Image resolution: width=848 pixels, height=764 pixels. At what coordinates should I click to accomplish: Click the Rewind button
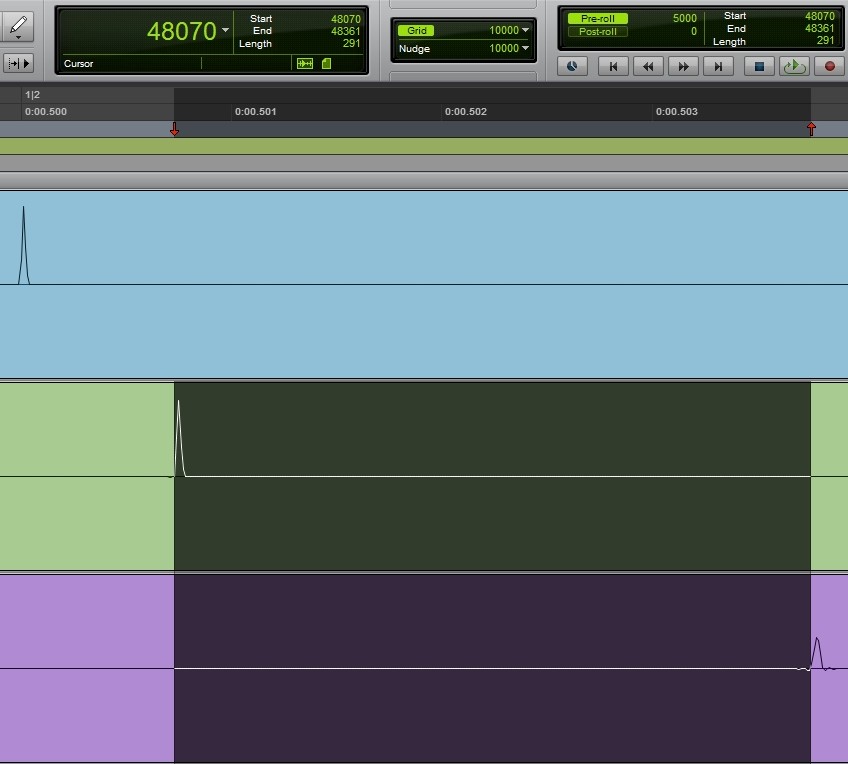[x=648, y=66]
